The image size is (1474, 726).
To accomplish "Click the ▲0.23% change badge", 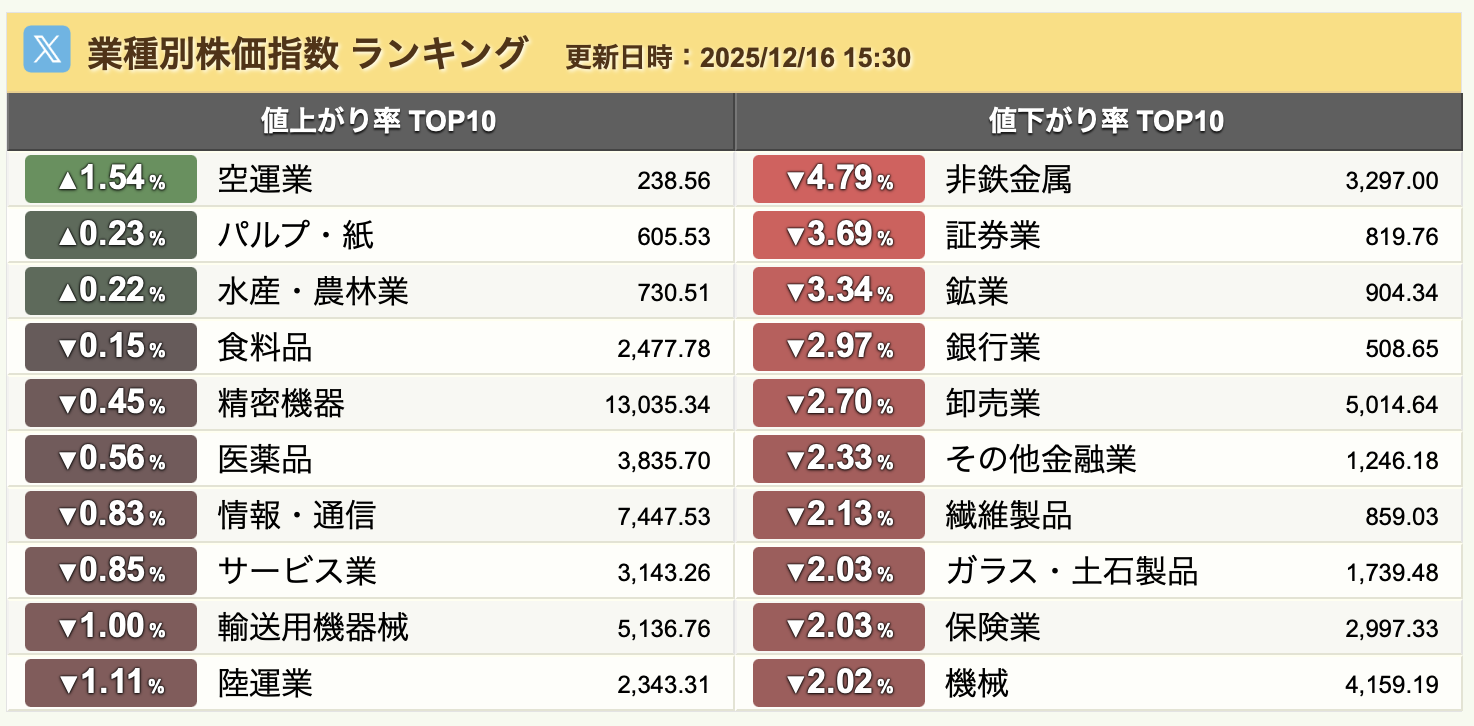I will click(111, 236).
